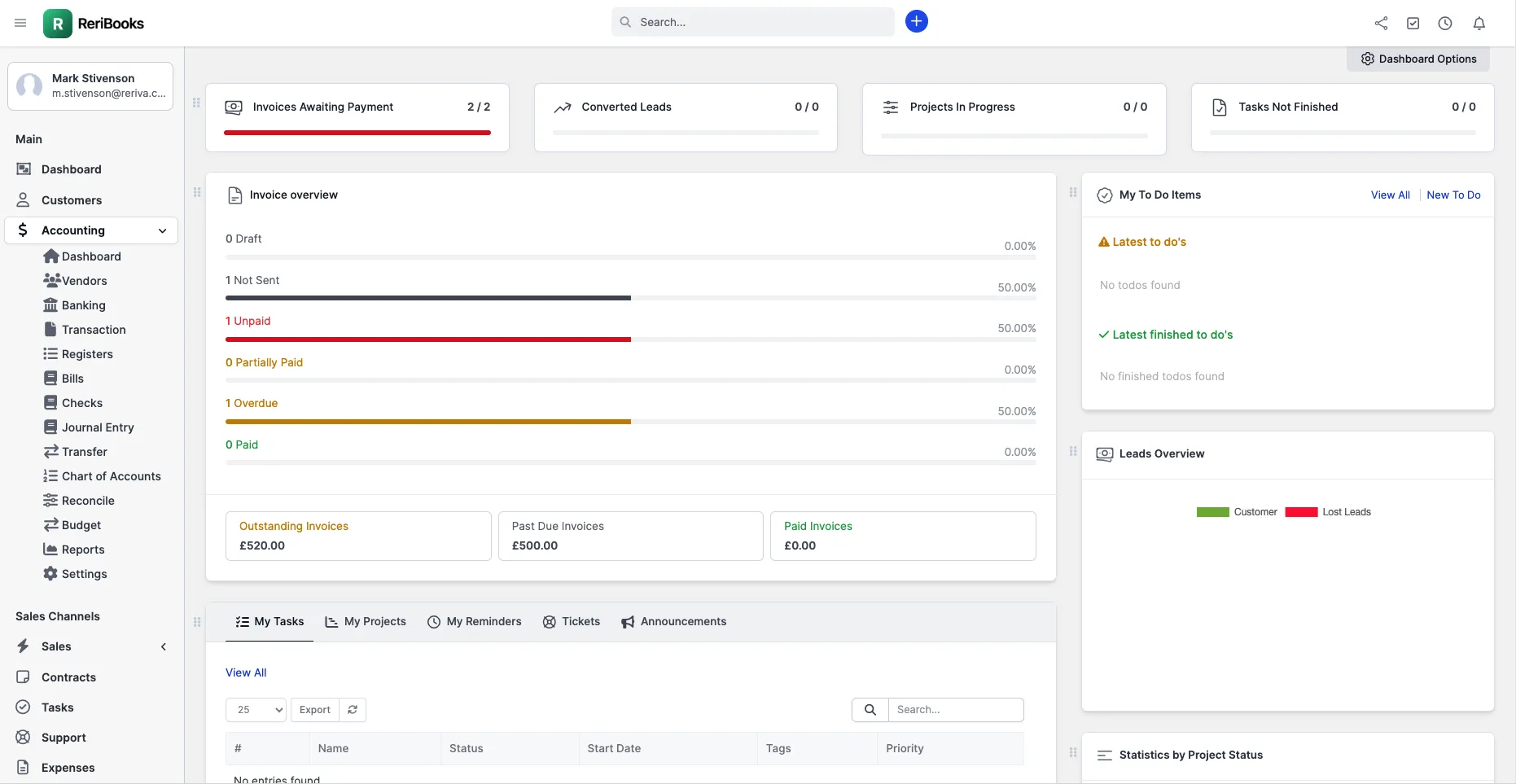The height and width of the screenshot is (784, 1516).
Task: Toggle the red Lost Leads legend swatch
Action: point(1301,512)
